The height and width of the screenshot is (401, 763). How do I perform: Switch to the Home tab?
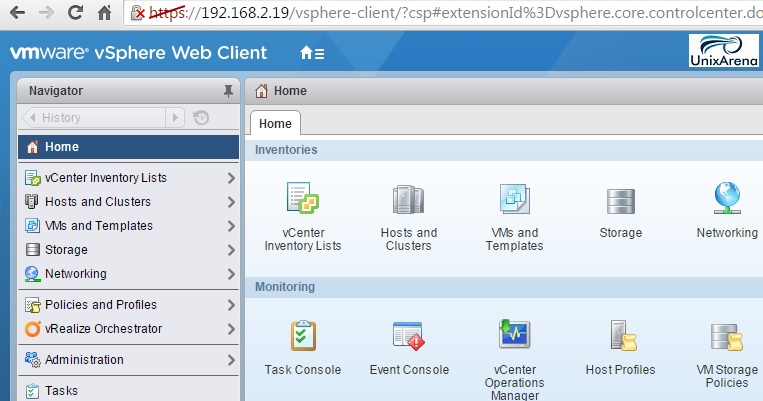click(x=275, y=124)
